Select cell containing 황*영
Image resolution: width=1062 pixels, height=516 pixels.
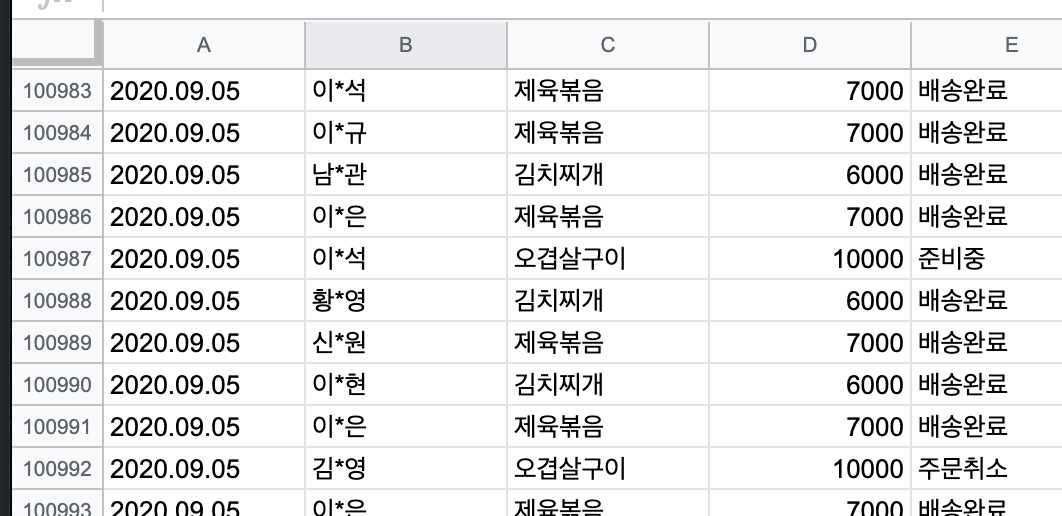point(405,301)
